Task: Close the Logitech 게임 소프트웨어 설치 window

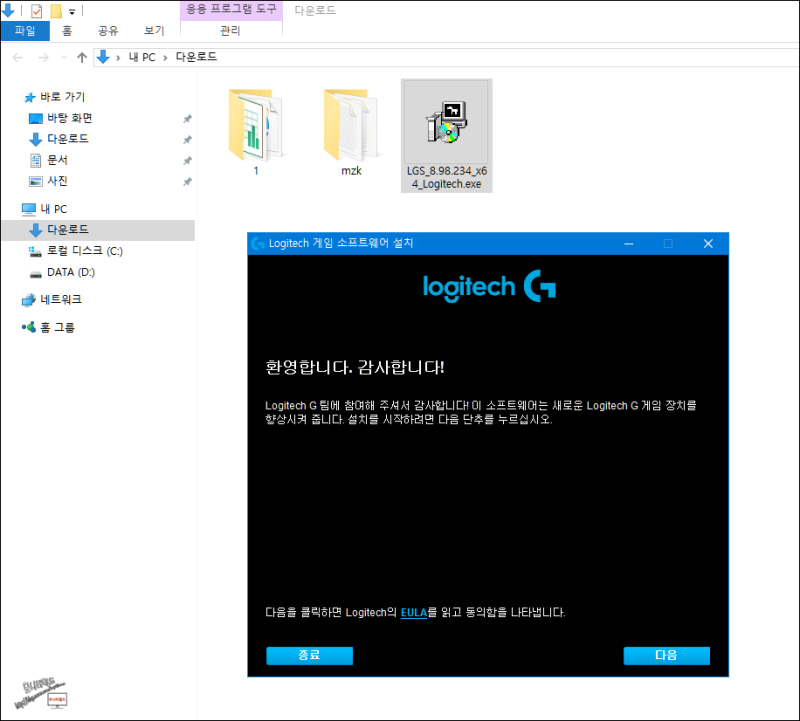Action: (x=708, y=244)
